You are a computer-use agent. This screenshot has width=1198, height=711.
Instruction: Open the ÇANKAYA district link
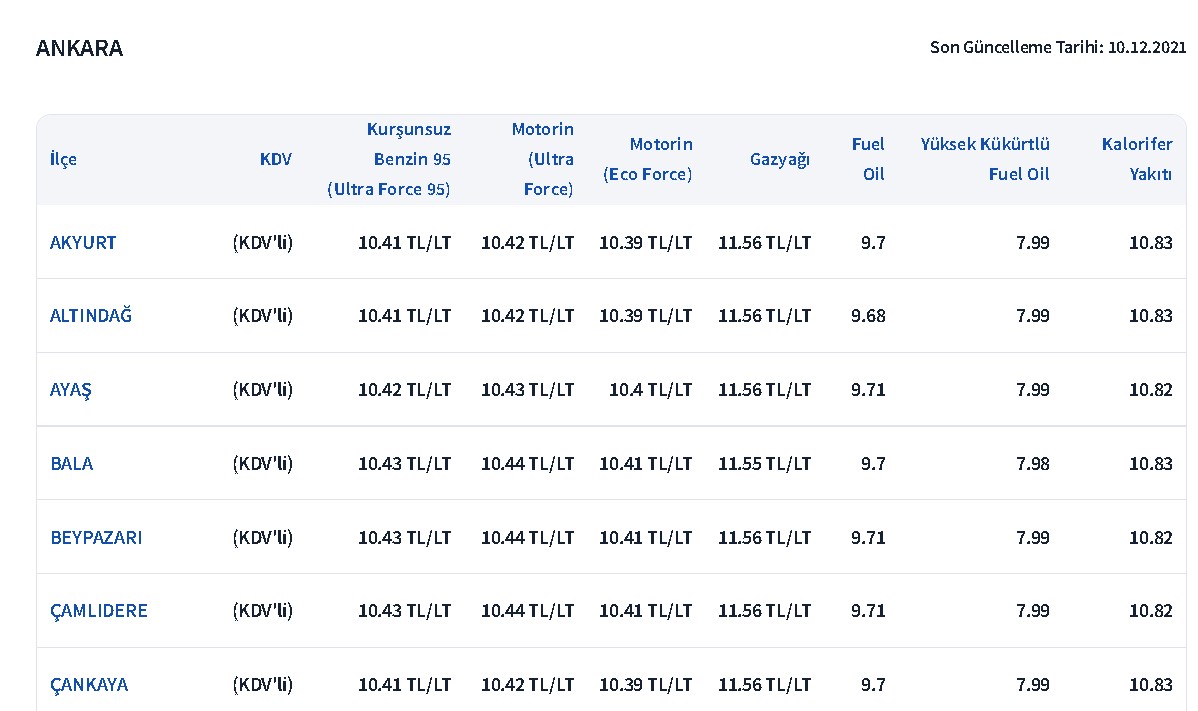(x=89, y=685)
